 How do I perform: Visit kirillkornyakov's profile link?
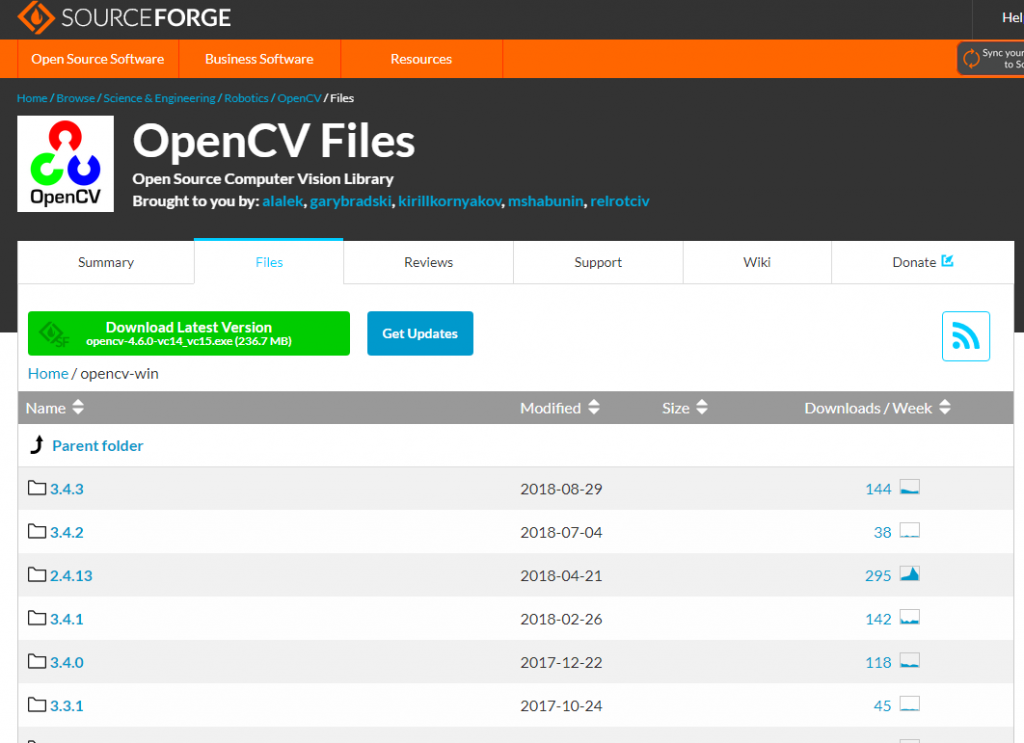(x=450, y=201)
